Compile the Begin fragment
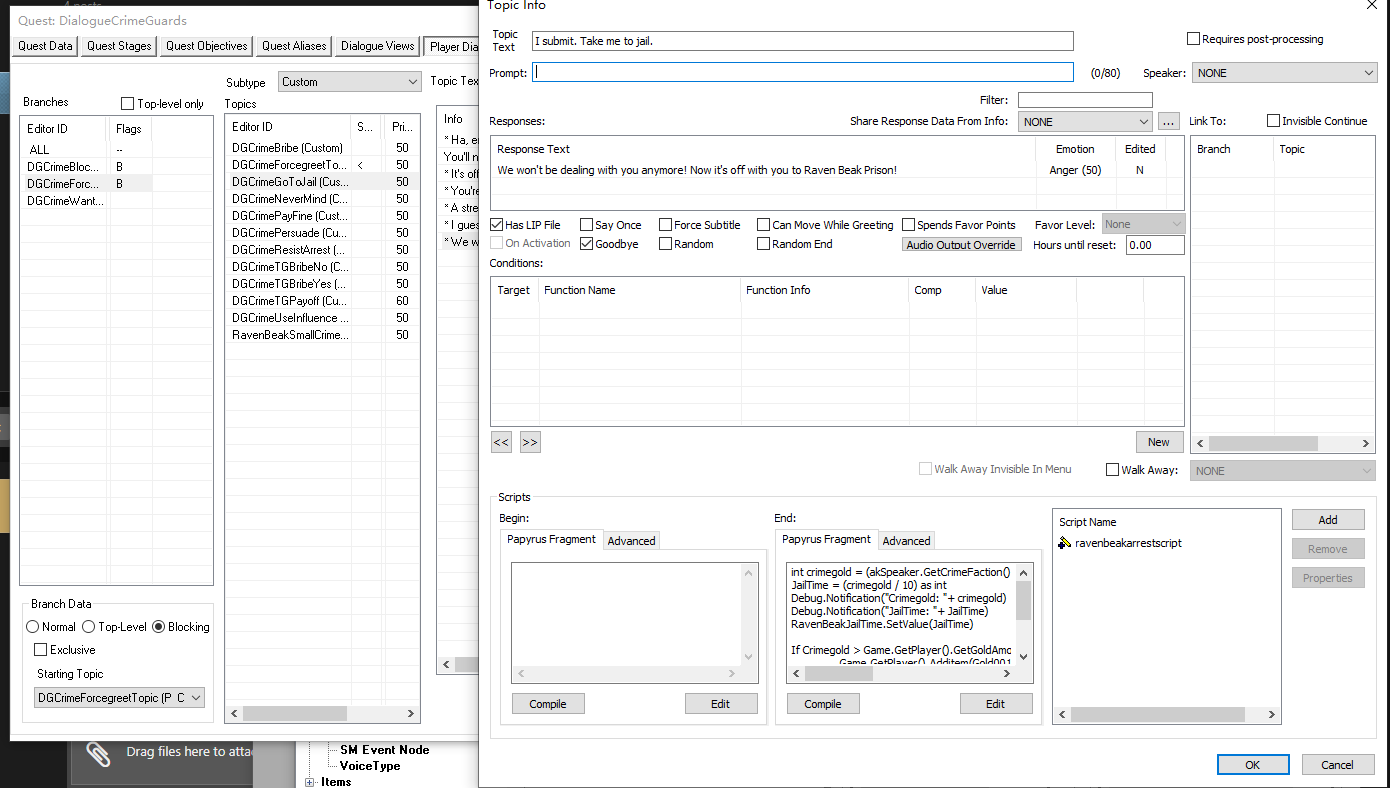 pyautogui.click(x=548, y=704)
